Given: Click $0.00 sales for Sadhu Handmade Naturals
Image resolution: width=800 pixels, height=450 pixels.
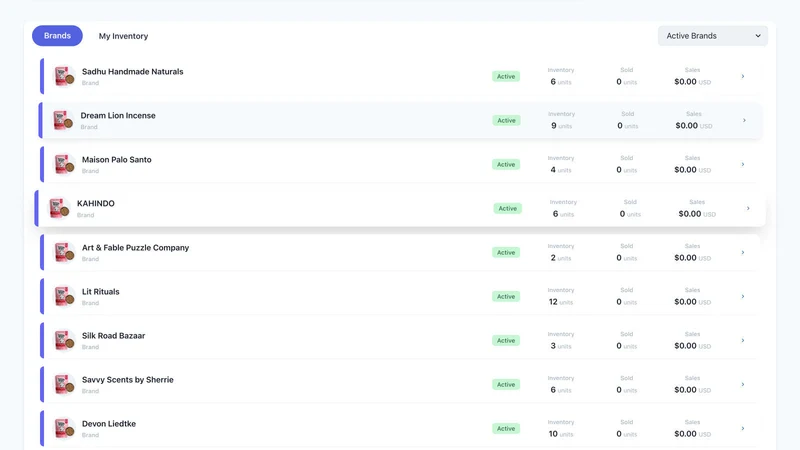Looking at the screenshot, I should [692, 82].
